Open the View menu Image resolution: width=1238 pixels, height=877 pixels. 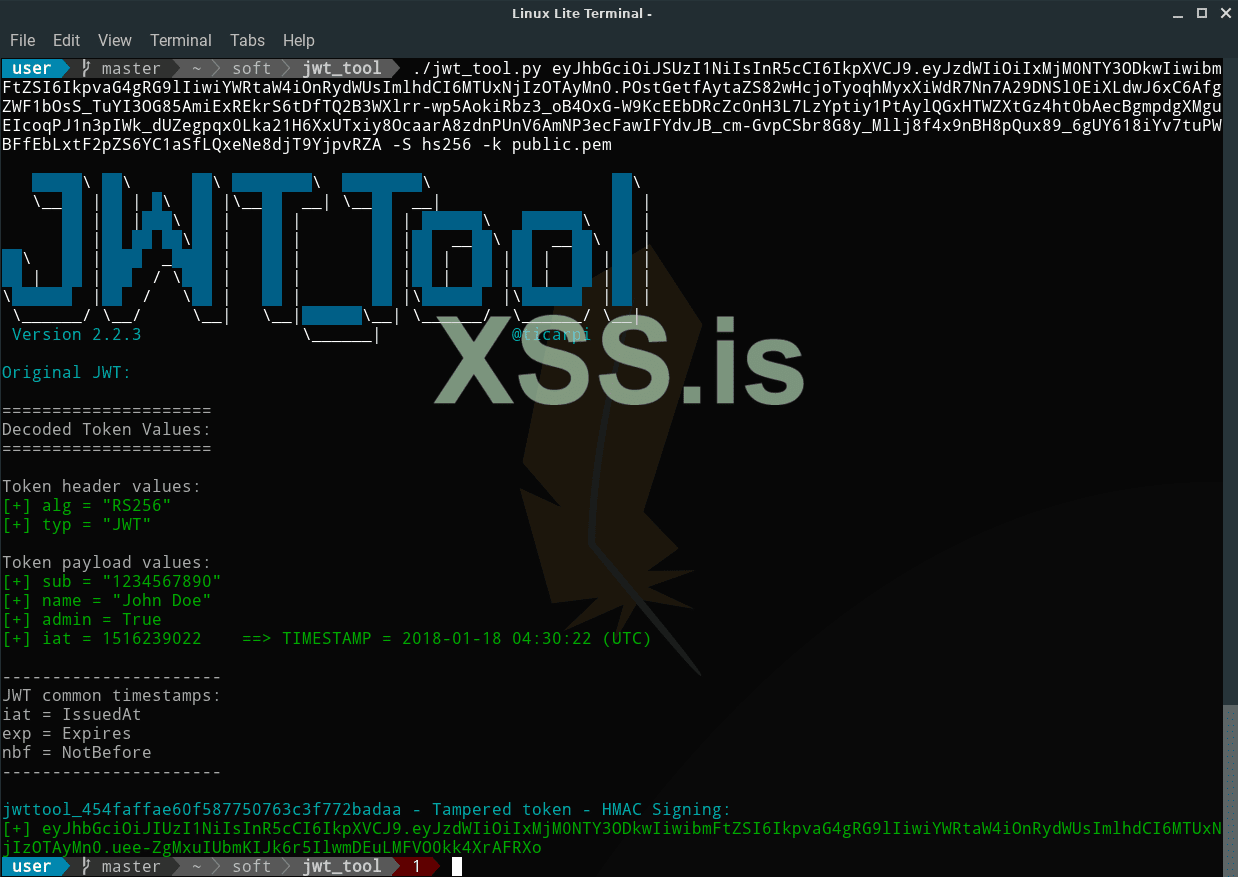pos(115,40)
